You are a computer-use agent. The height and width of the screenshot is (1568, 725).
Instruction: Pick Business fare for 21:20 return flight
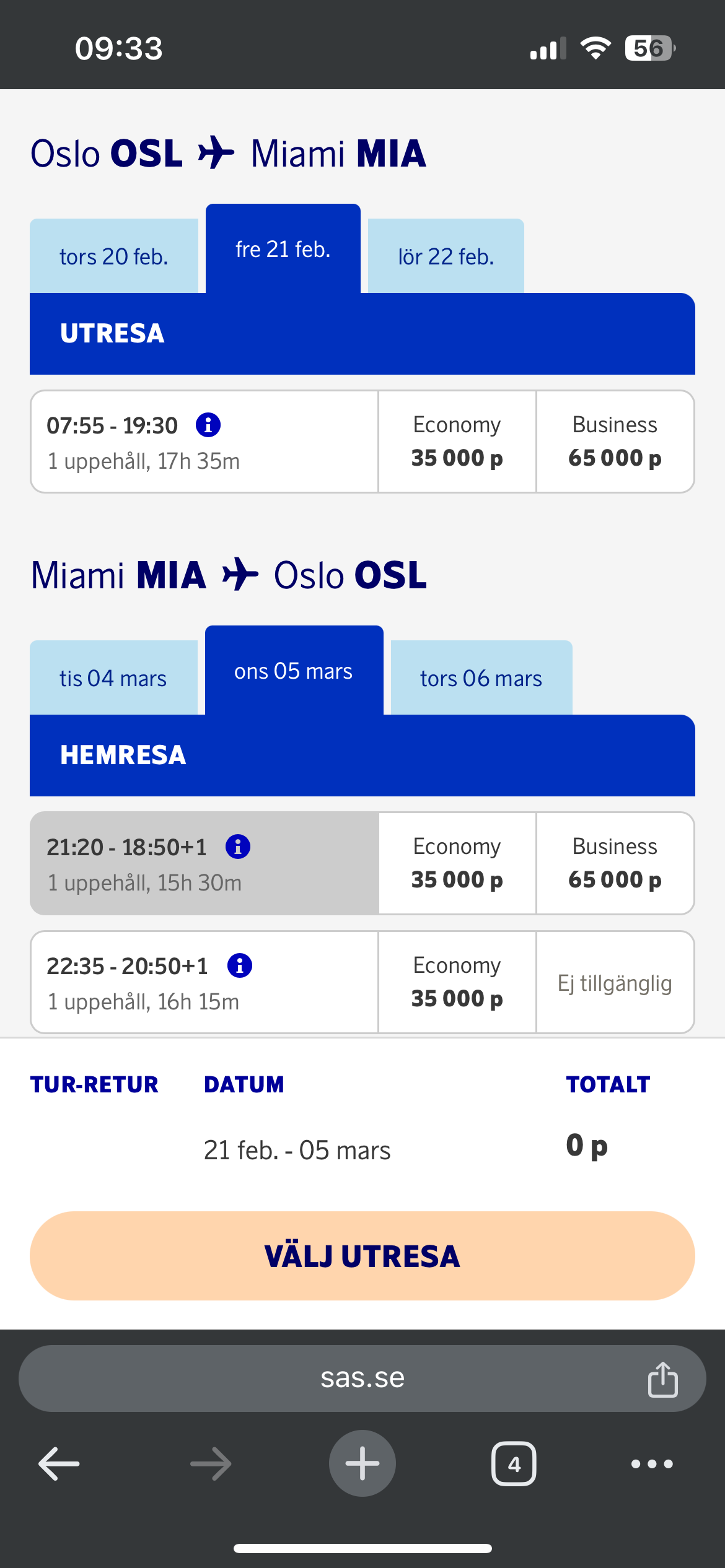(615, 863)
